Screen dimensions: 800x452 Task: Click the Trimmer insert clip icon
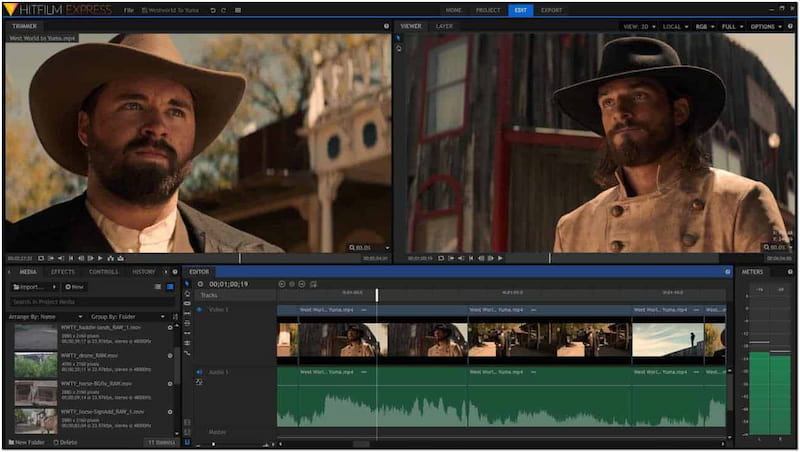110,259
